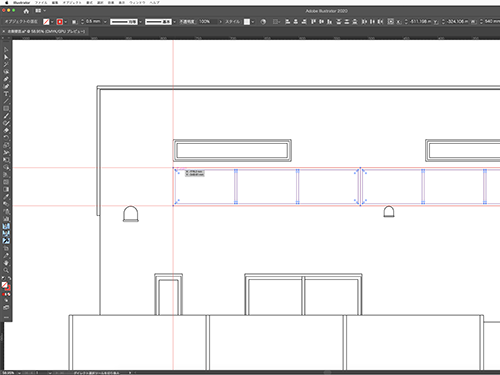Click fill swatch in control bar
Viewport: 500px width, 375px height.
coord(46,22)
